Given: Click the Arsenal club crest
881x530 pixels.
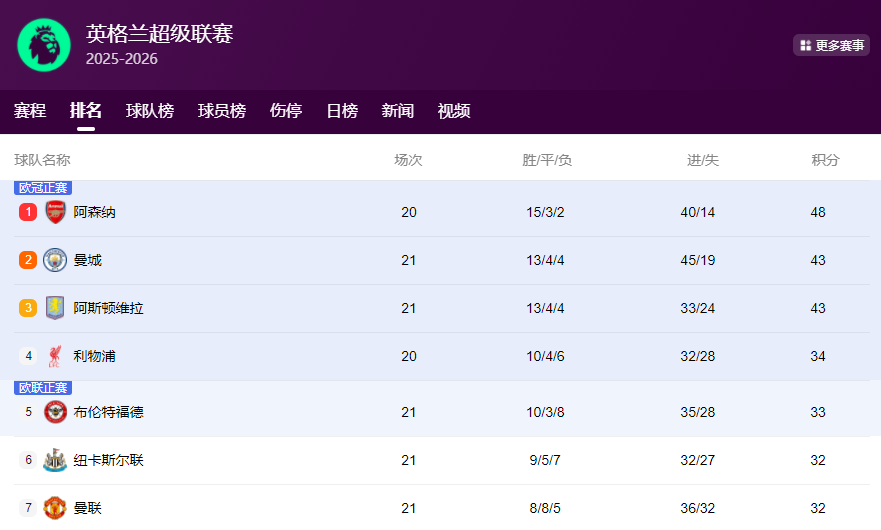Looking at the screenshot, I should [55, 212].
